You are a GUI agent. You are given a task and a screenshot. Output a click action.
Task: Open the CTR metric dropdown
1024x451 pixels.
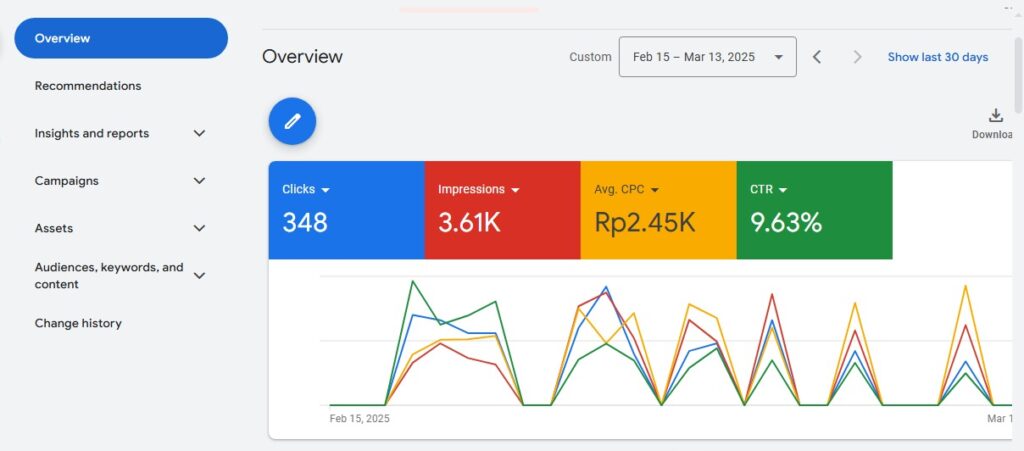click(783, 190)
